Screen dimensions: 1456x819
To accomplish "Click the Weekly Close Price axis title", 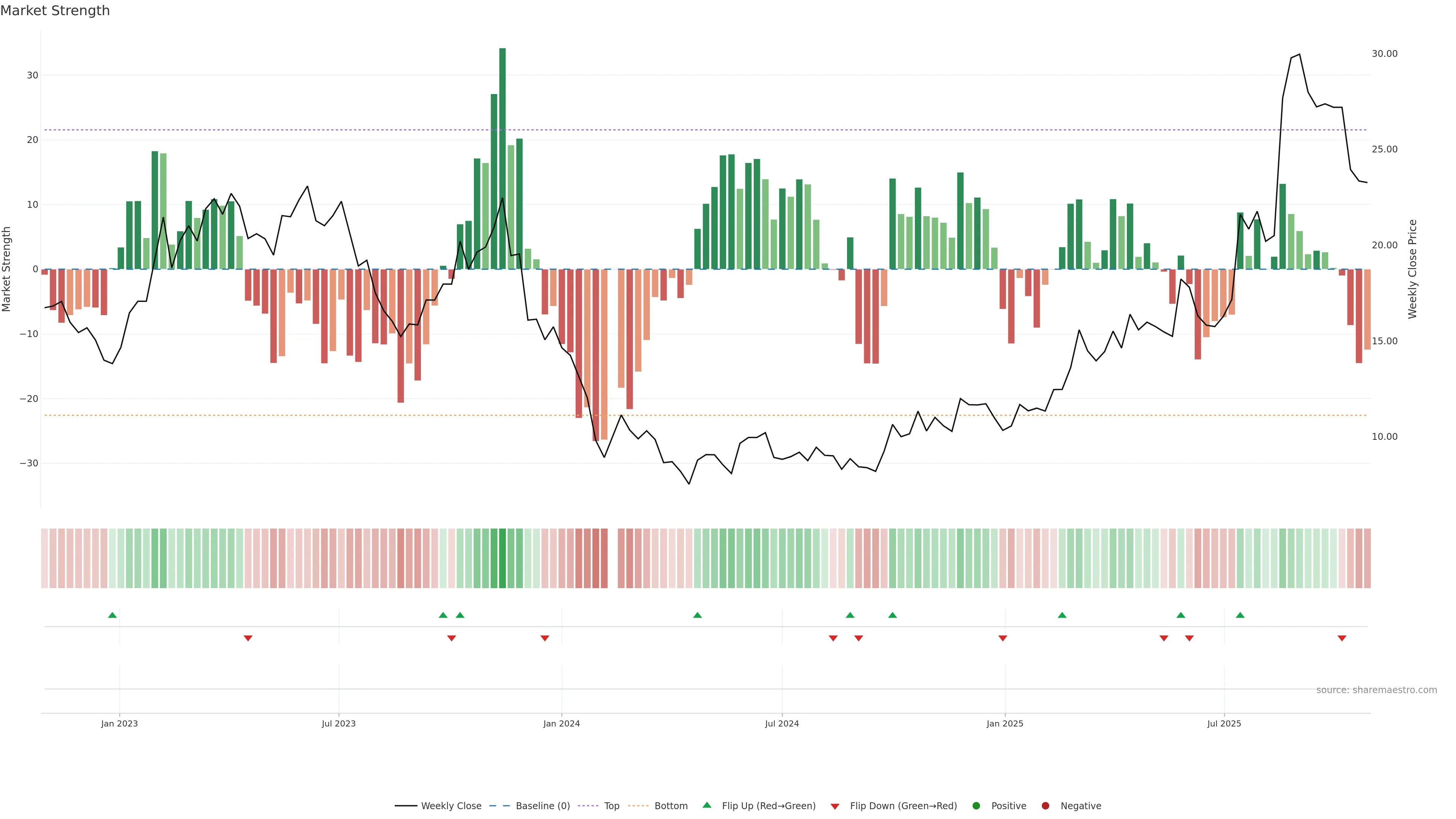I will pos(1412,269).
